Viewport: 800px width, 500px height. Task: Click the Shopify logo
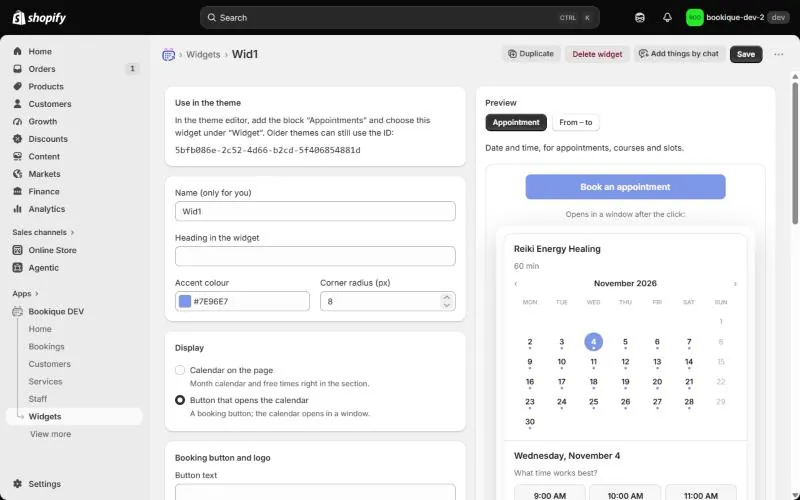coord(39,18)
